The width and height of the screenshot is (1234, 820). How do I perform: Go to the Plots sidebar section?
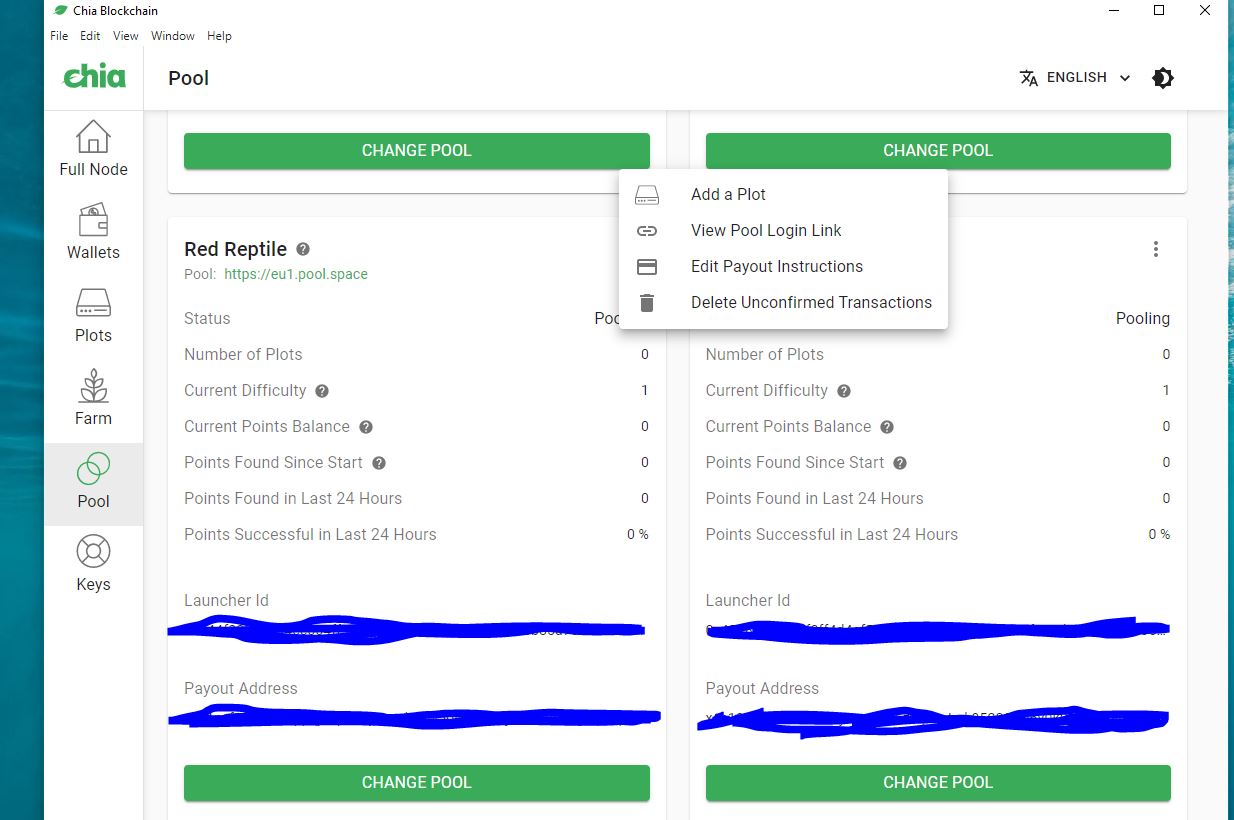pyautogui.click(x=93, y=316)
